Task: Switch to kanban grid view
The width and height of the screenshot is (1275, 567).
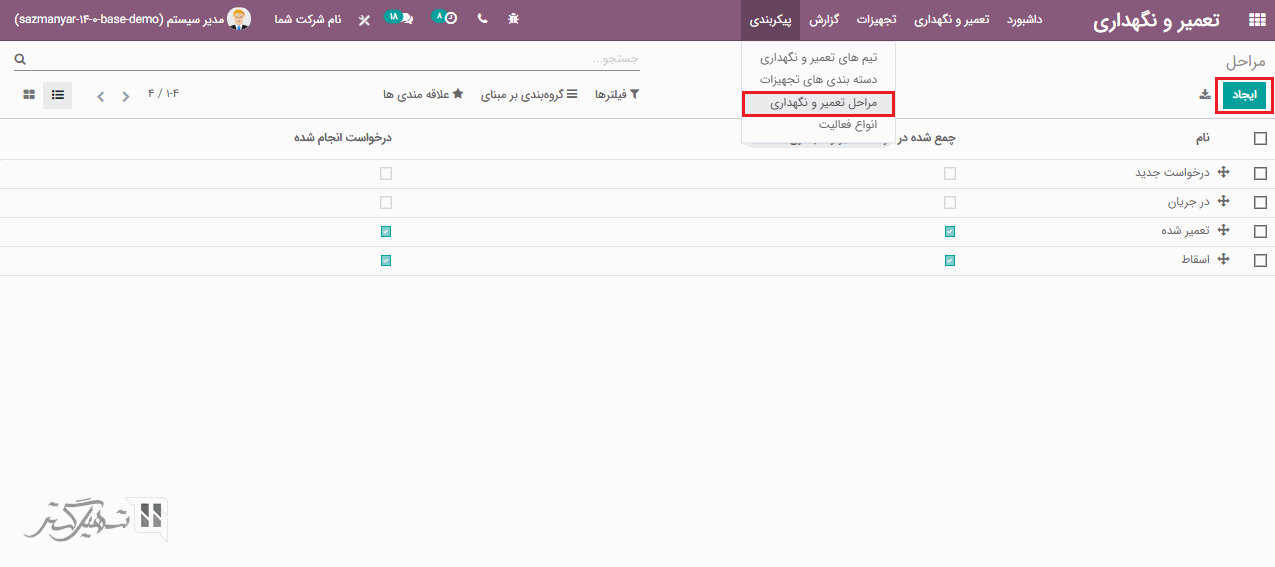Action: point(29,95)
